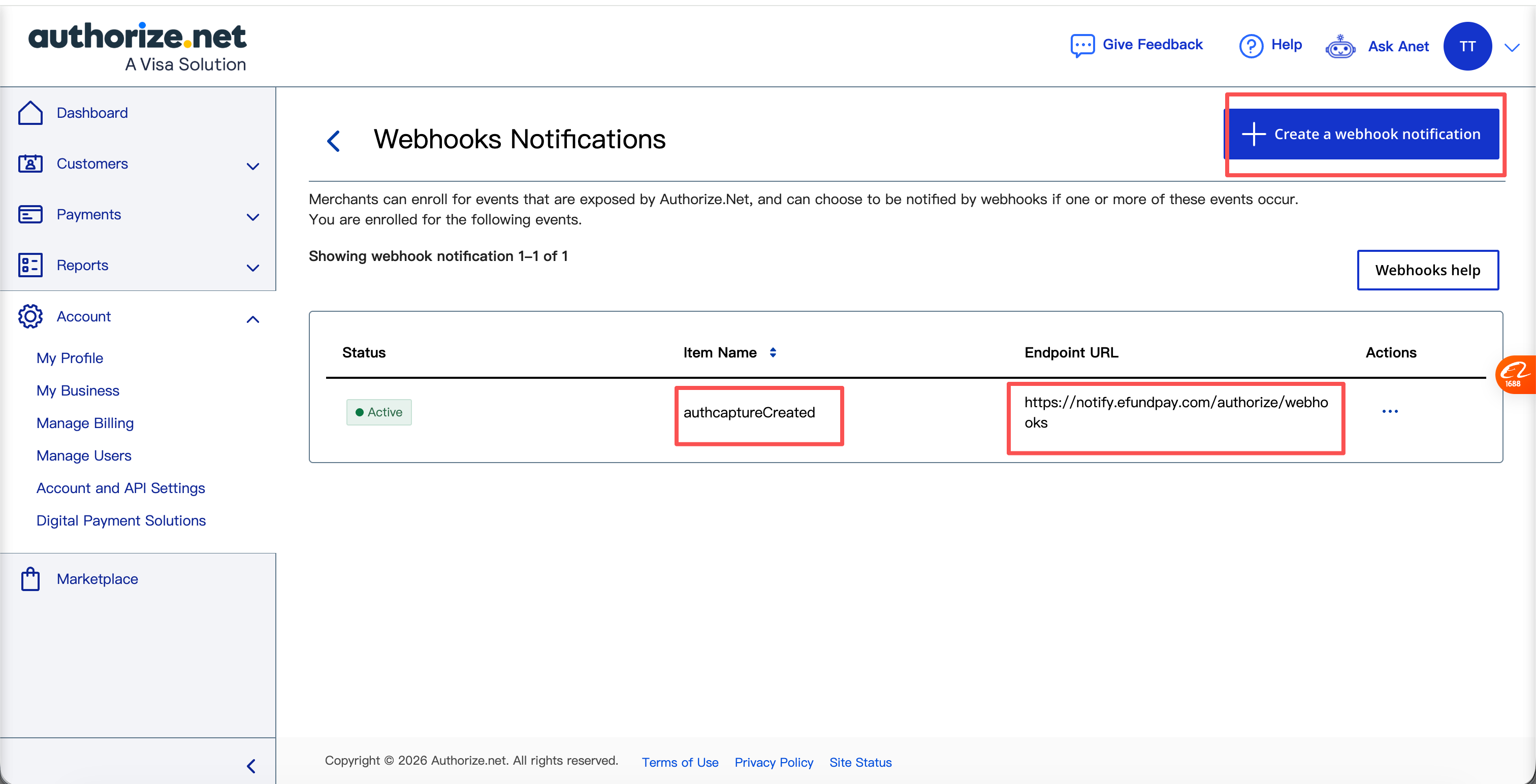Click the Status column header
Screen dimensions: 1536x784
(x=364, y=352)
